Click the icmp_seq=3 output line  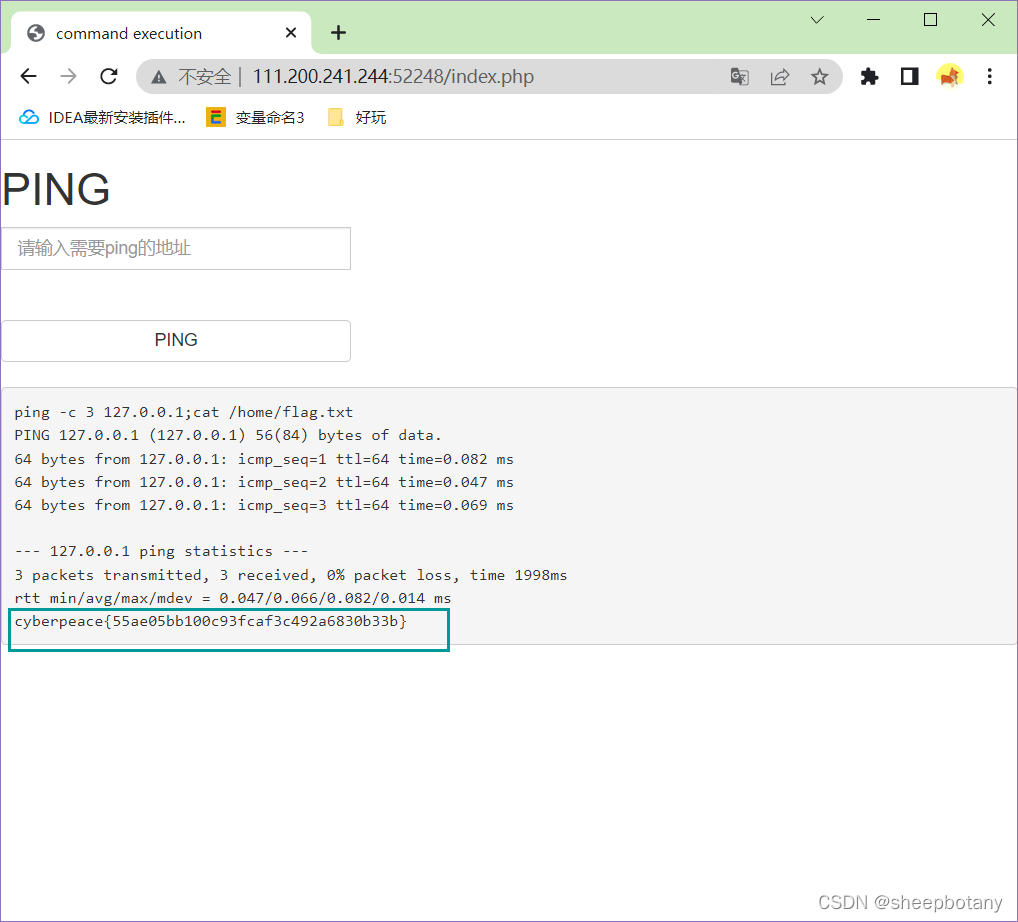264,505
